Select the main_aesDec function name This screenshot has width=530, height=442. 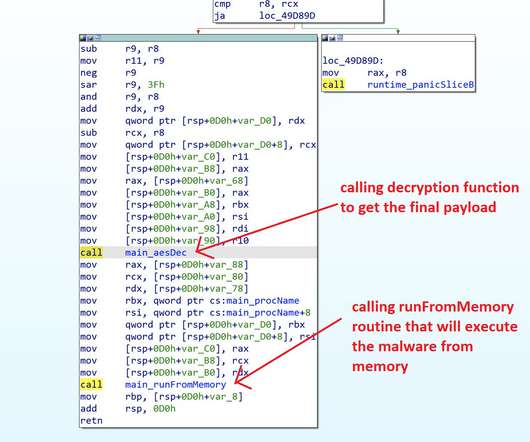coord(155,253)
